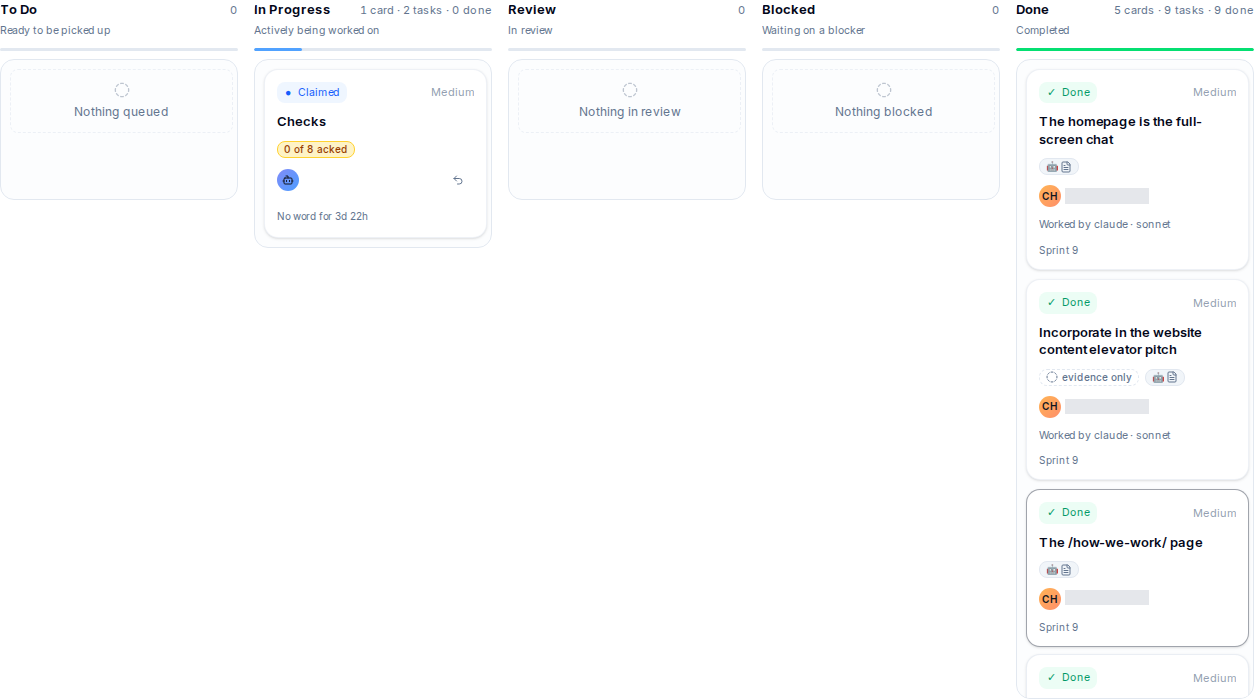Click Worked by claude · sonnet on homepage card
This screenshot has height=699, width=1254.
click(x=1105, y=224)
